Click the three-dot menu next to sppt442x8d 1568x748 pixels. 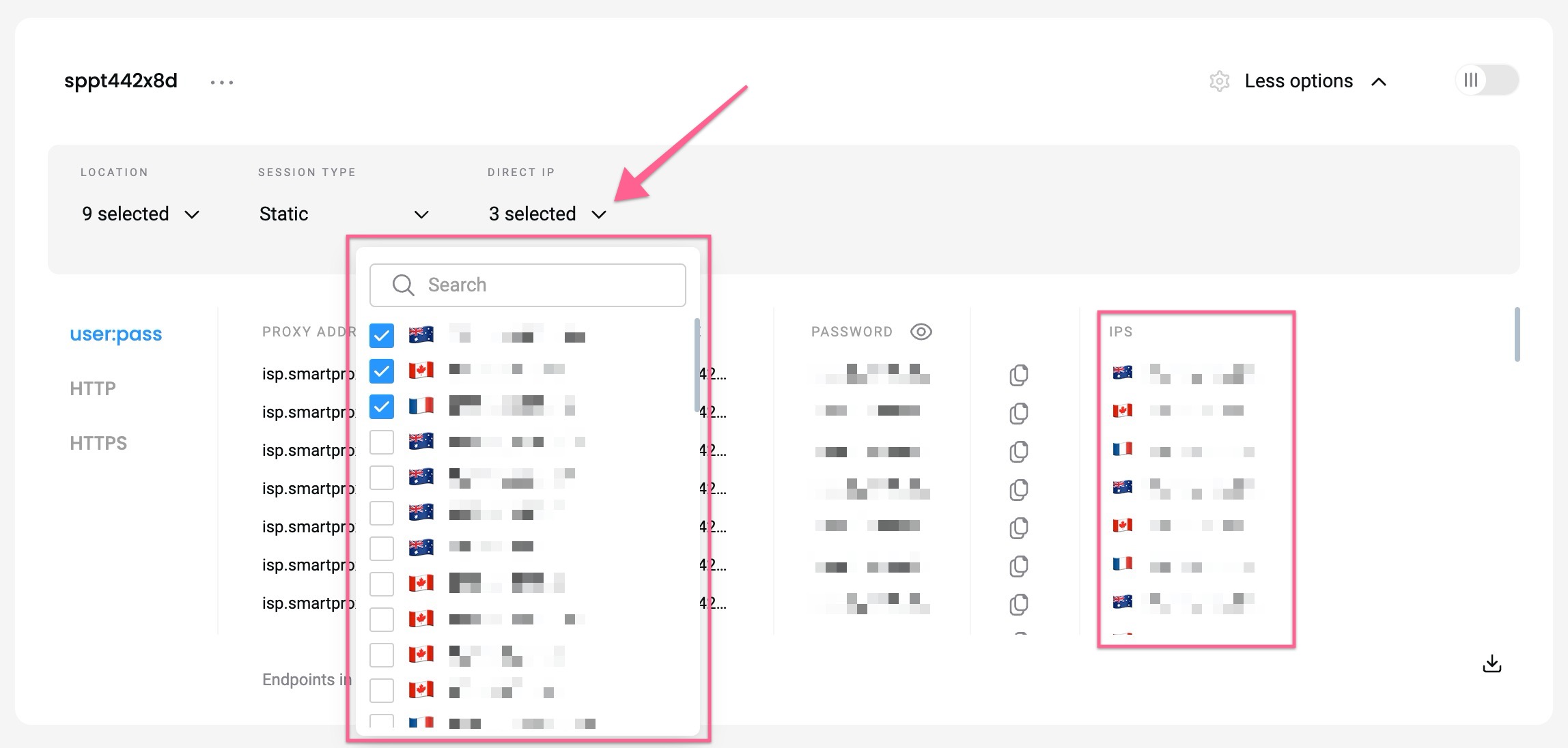(x=223, y=81)
